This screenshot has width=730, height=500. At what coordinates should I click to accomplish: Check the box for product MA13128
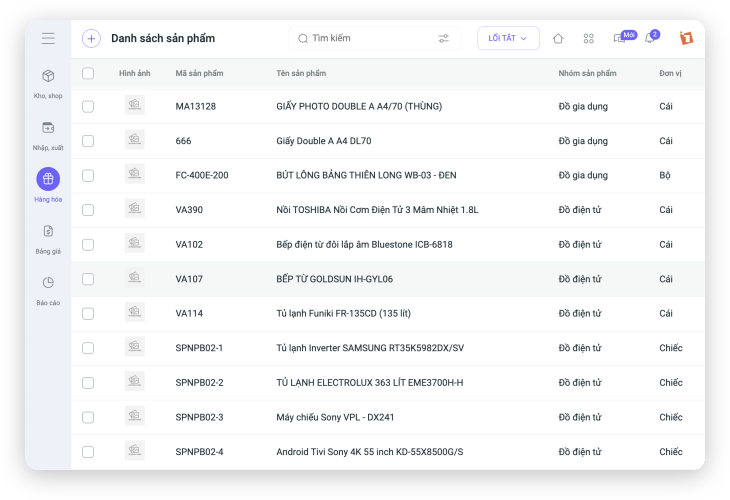(x=88, y=106)
